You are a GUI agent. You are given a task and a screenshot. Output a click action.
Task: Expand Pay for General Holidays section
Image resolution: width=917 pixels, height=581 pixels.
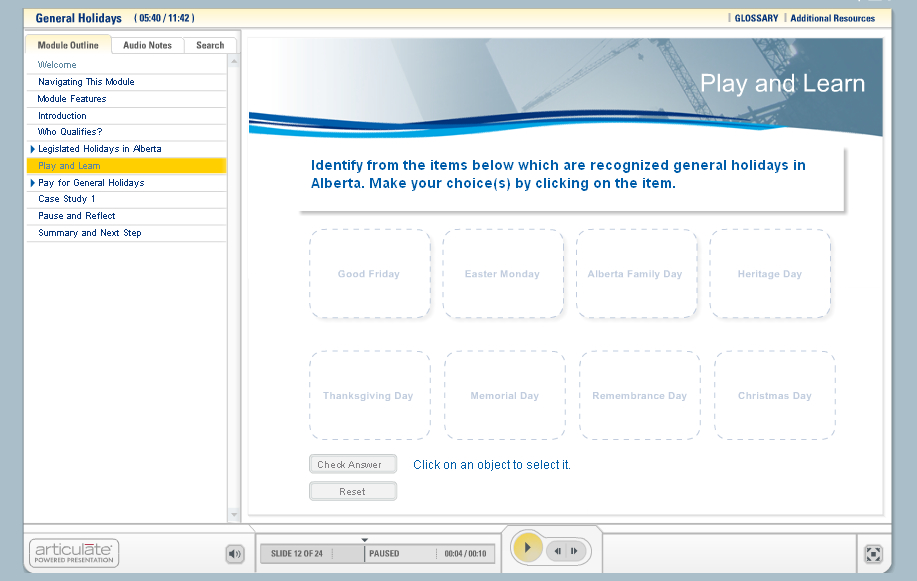click(x=33, y=183)
